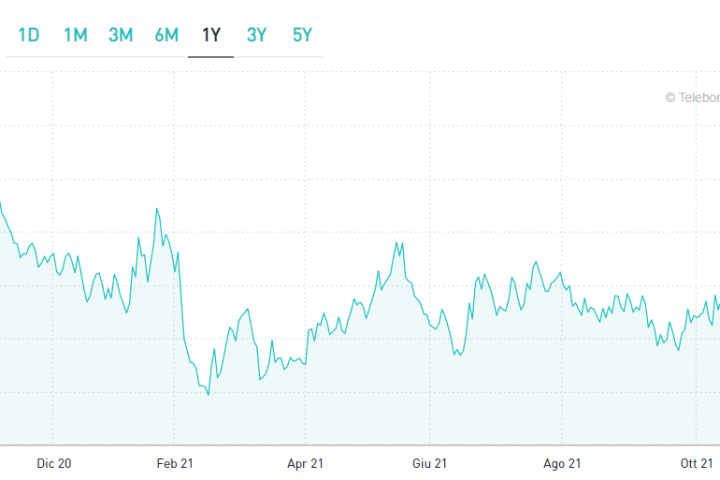This screenshot has height=480, width=720.
Task: Select the 5Y time range tab
Action: pos(302,35)
